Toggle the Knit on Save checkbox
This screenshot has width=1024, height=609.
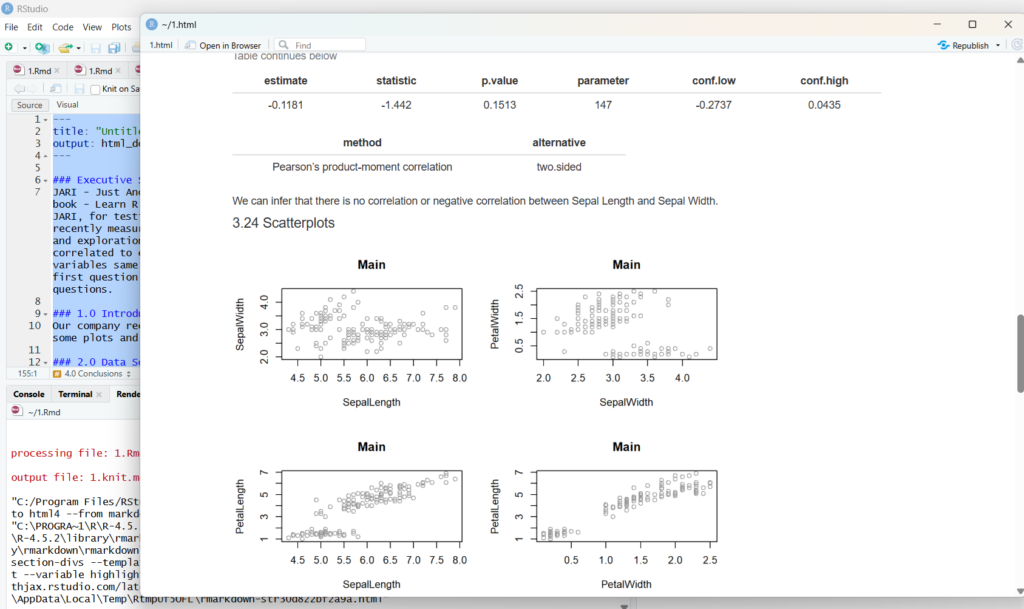click(95, 89)
